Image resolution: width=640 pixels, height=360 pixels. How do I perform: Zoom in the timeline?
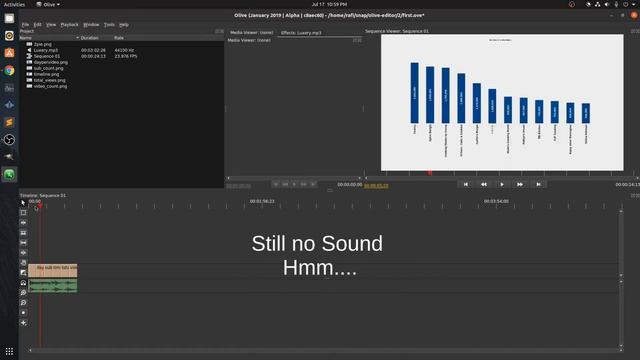point(23,293)
